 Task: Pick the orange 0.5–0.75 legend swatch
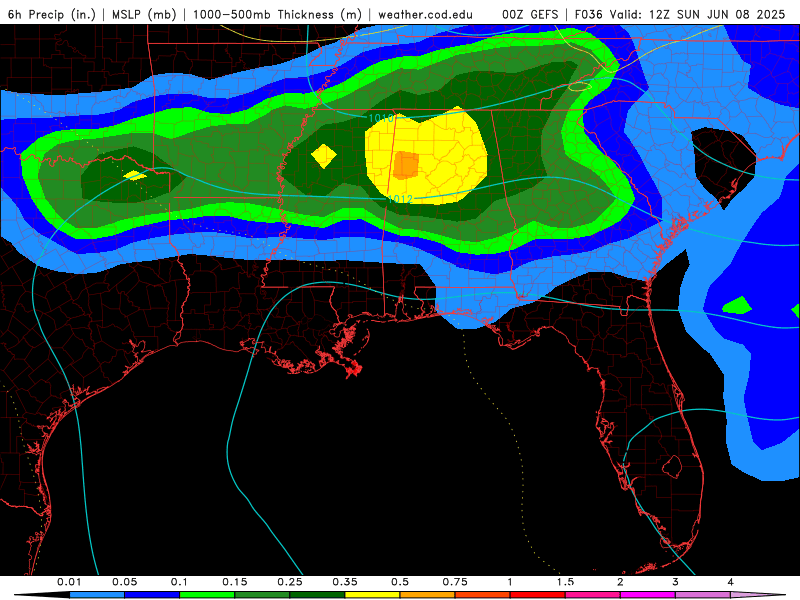tap(428, 595)
